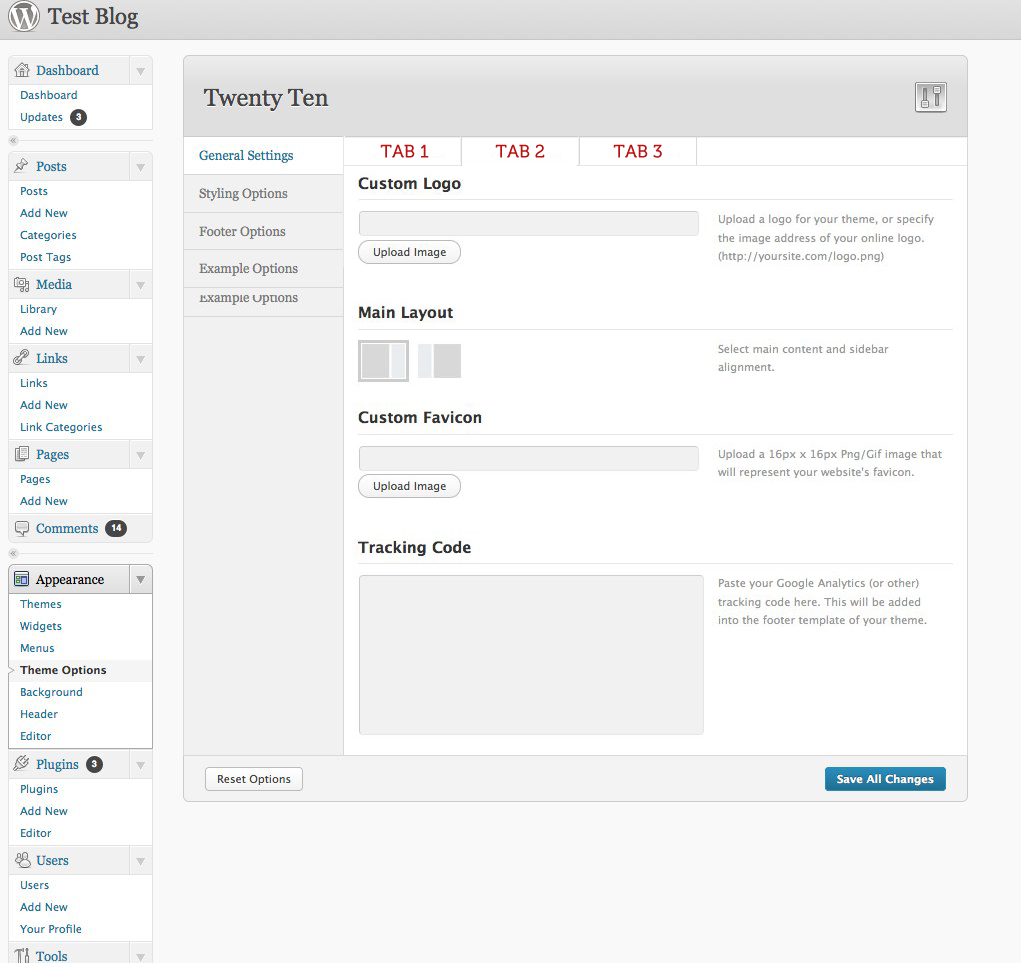
Task: Open the first Example Options section
Action: coord(263,269)
